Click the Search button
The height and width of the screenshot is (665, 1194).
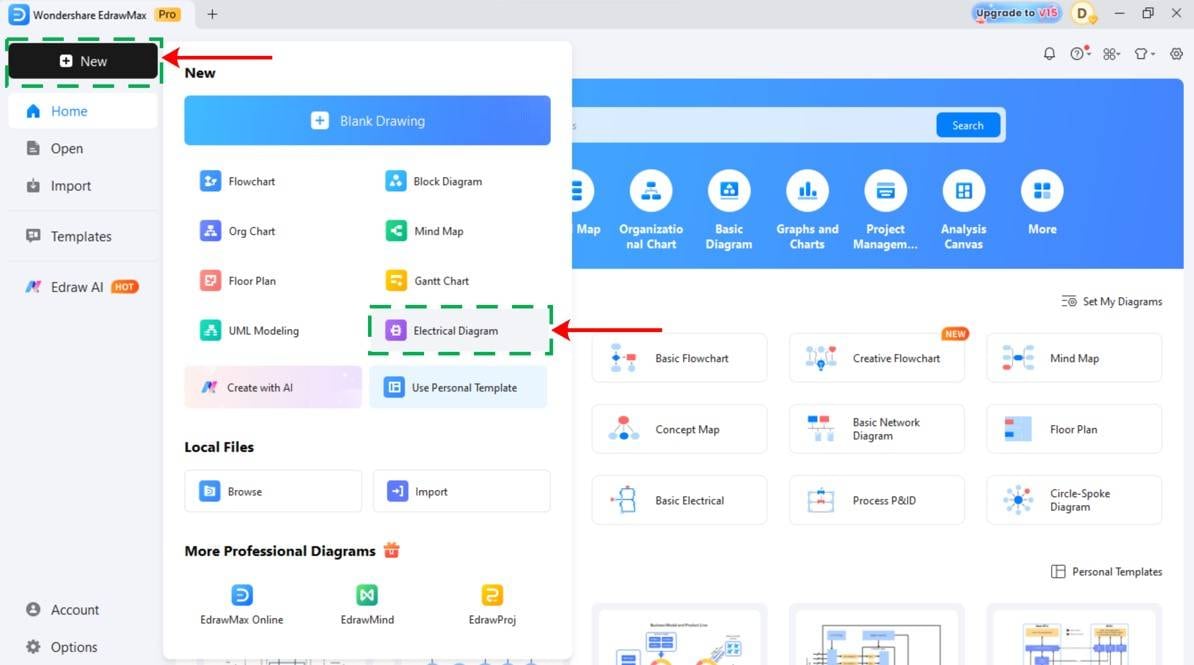pyautogui.click(x=966, y=124)
